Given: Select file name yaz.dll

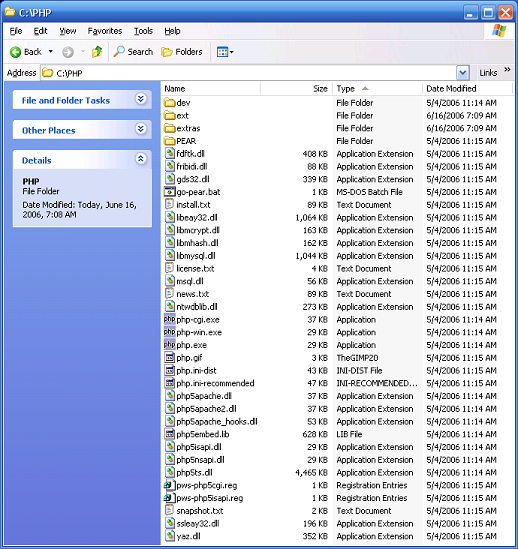Looking at the screenshot, I should point(188,536).
